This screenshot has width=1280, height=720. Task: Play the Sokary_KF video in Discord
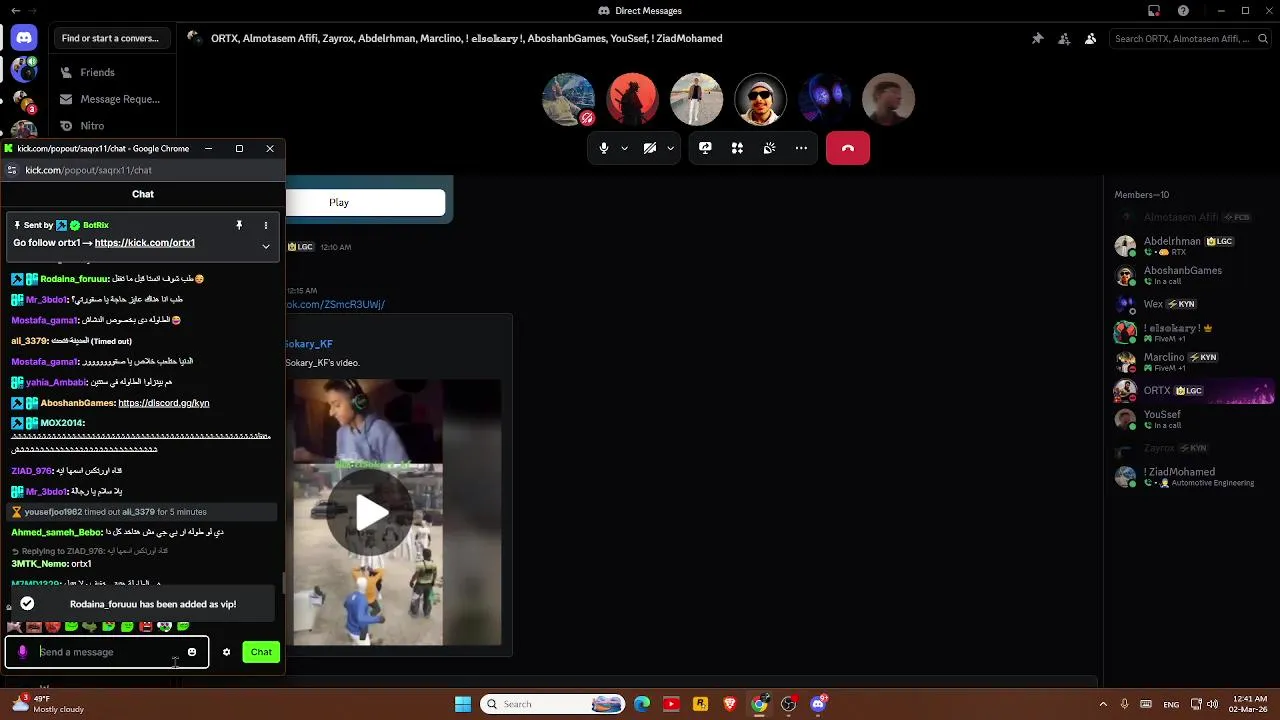[x=372, y=513]
